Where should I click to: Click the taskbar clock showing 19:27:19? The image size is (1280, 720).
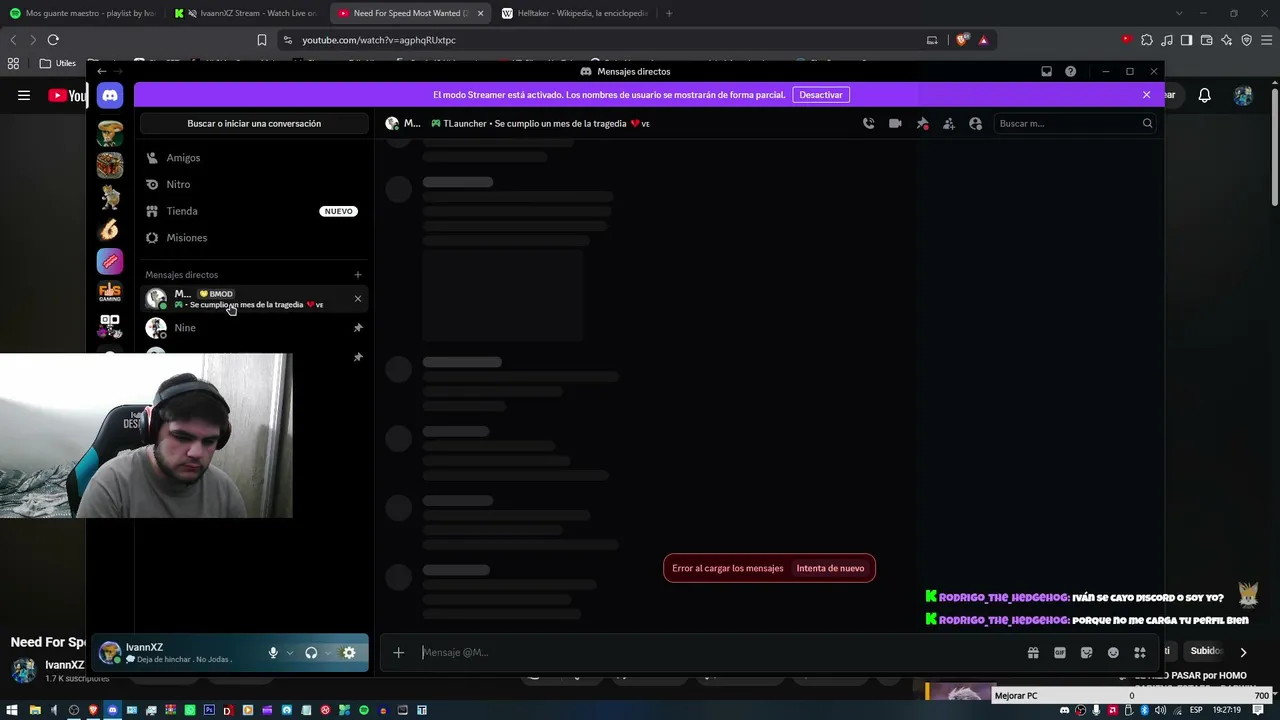pyautogui.click(x=1227, y=710)
